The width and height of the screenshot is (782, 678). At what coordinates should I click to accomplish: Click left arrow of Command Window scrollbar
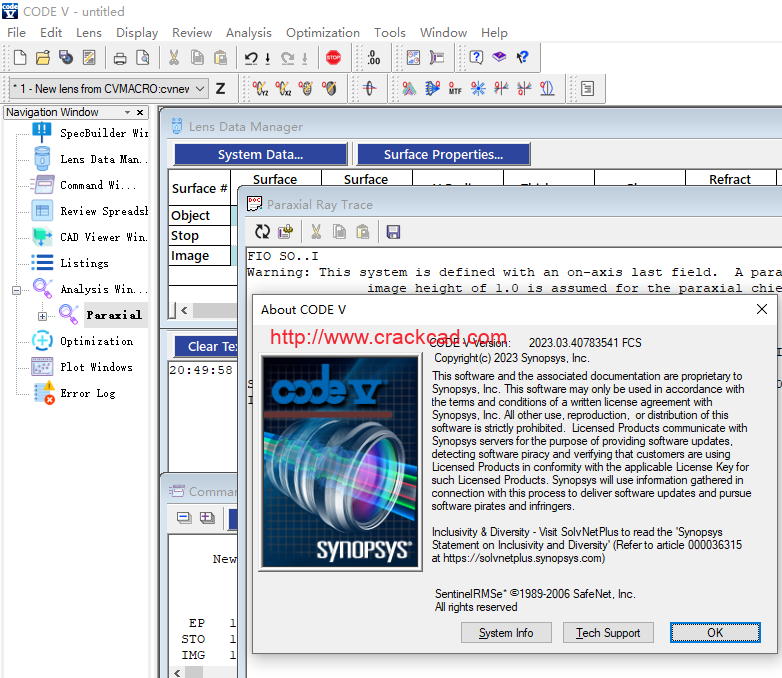[x=177, y=673]
